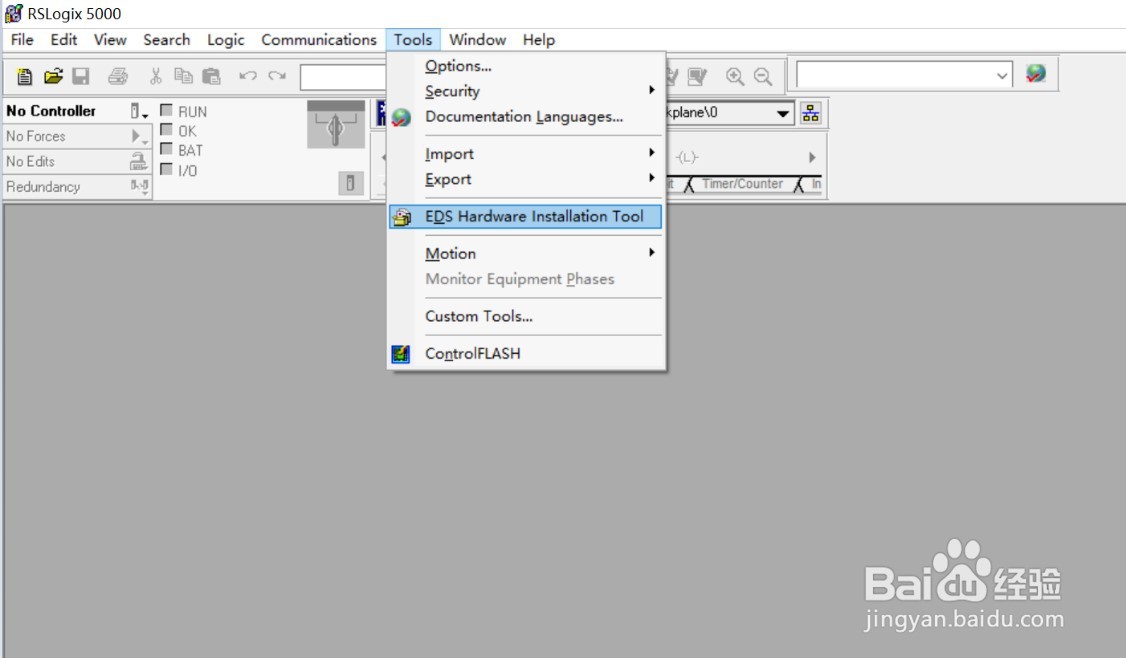1126x658 pixels.
Task: Select Documentation Languages... entry
Action: (525, 116)
